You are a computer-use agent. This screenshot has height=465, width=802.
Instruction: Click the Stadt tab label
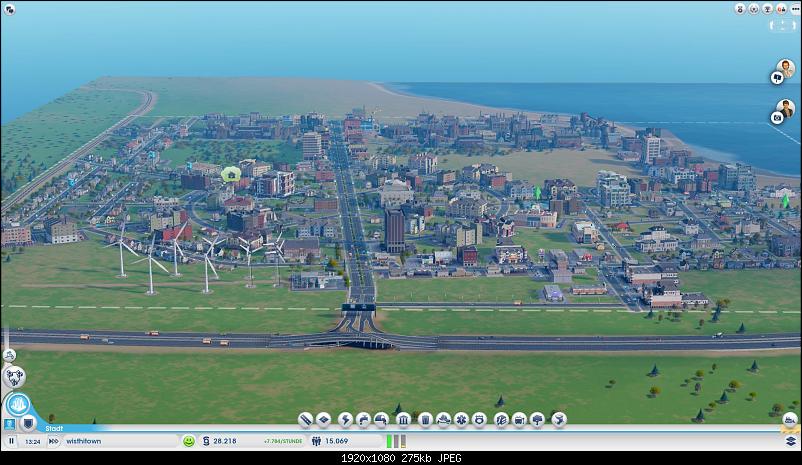tap(54, 429)
